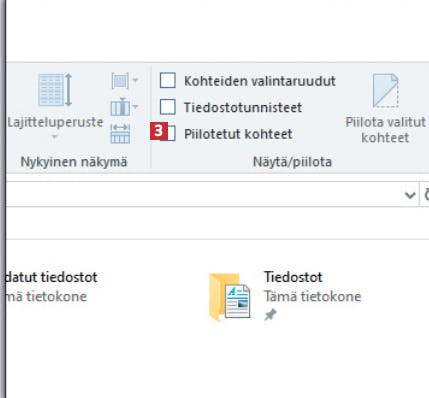Click the Piilota valitut kohteet page icon
This screenshot has height=398, width=429.
[x=385, y=91]
